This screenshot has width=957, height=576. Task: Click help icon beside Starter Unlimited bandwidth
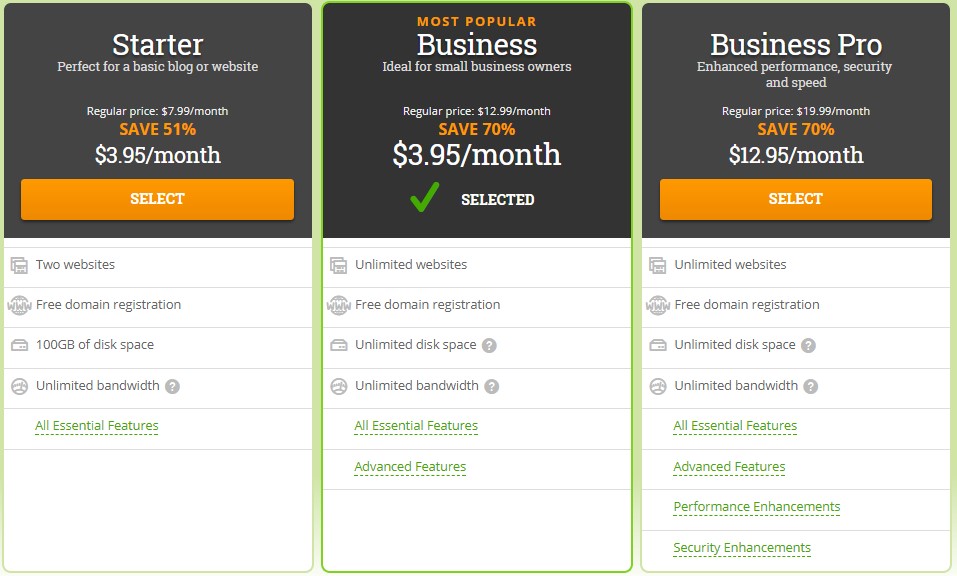pos(172,386)
